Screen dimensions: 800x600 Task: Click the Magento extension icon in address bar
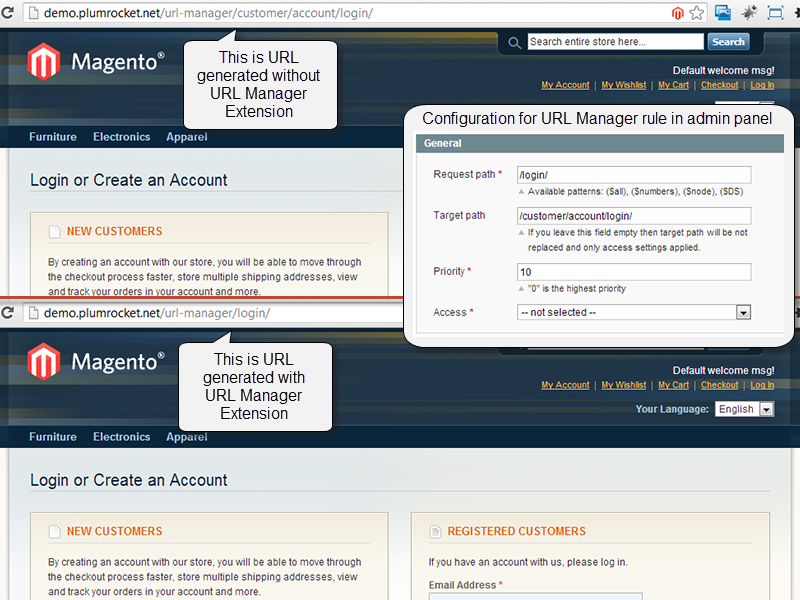click(678, 13)
